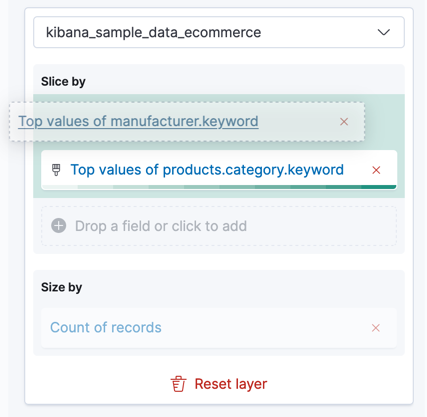Remove products.category.keyword dimension using red X
Viewport: 427px width, 417px height.
[376, 170]
